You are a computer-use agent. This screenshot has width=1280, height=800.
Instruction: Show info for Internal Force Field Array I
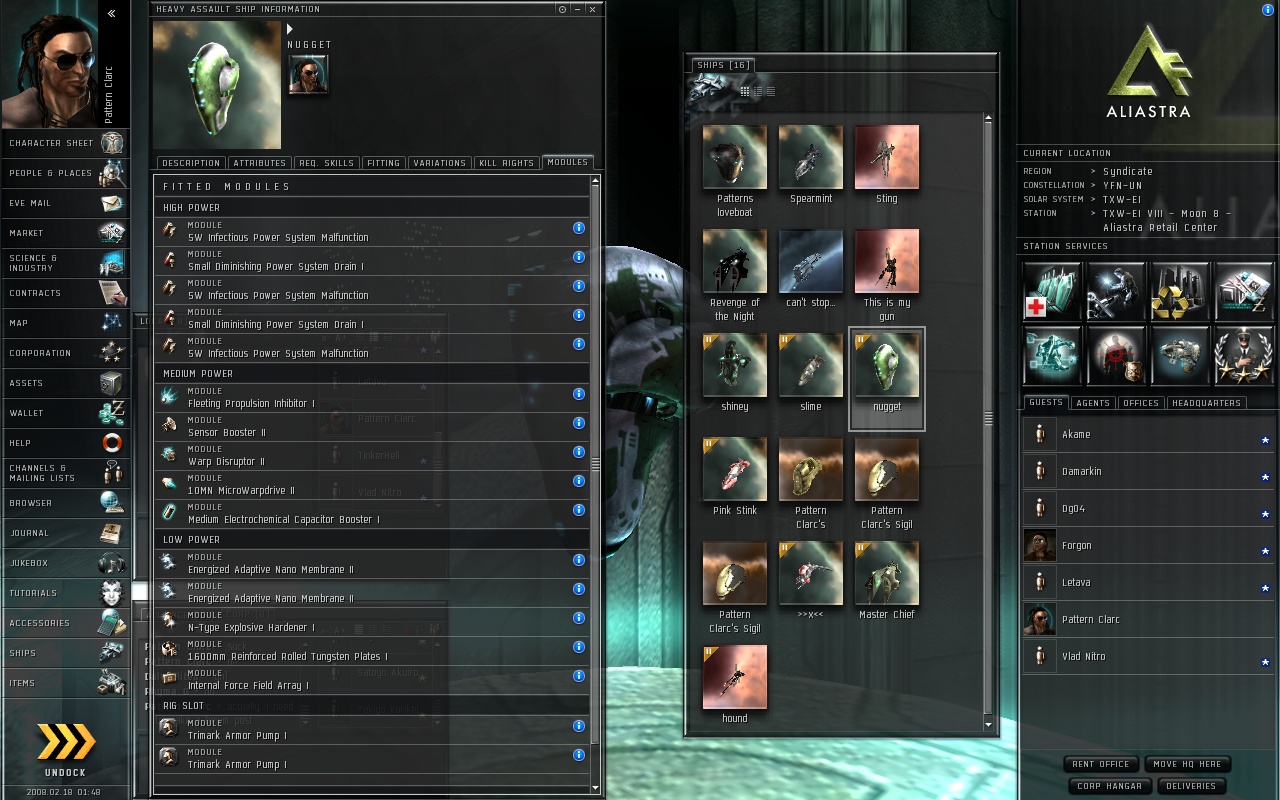[578, 676]
